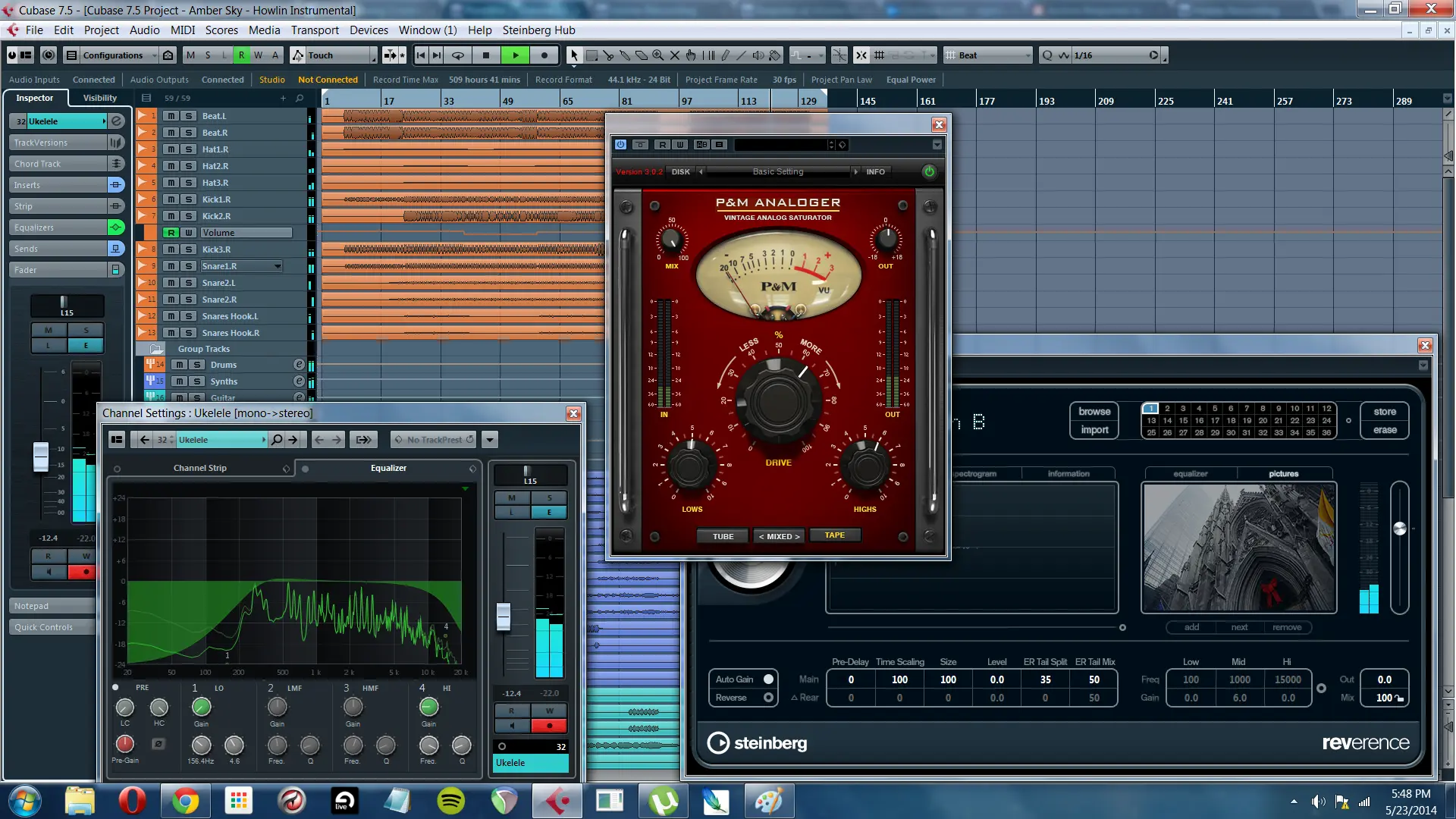Select the Glue tool
The image size is (1456, 819).
coord(625,55)
